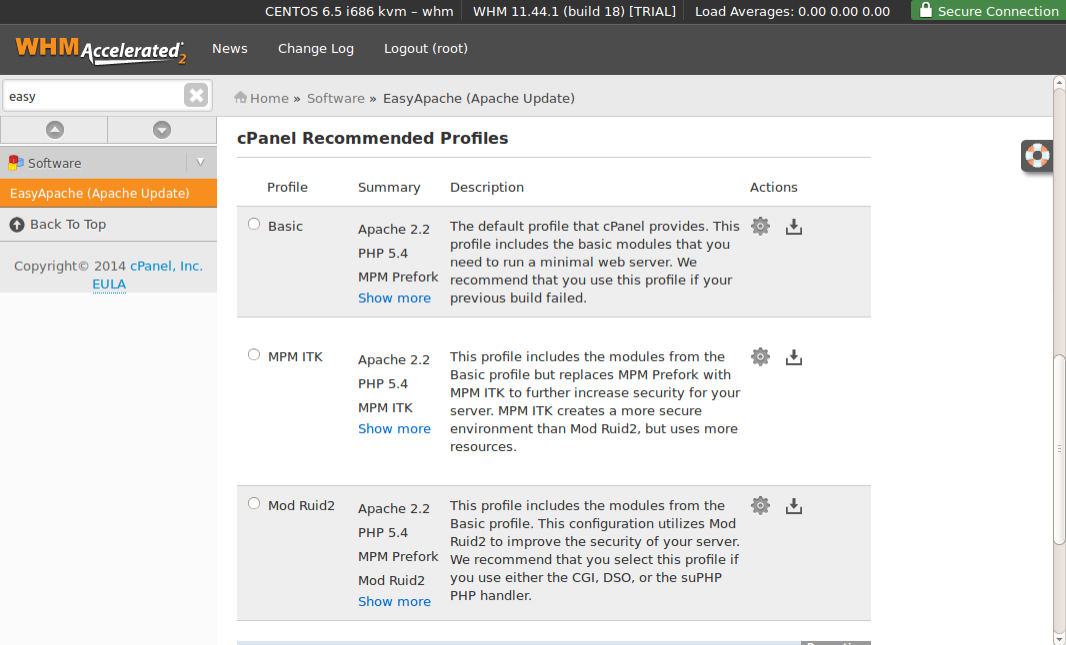Open customize gear for MPM ITK profile
The height and width of the screenshot is (645, 1066).
point(760,357)
